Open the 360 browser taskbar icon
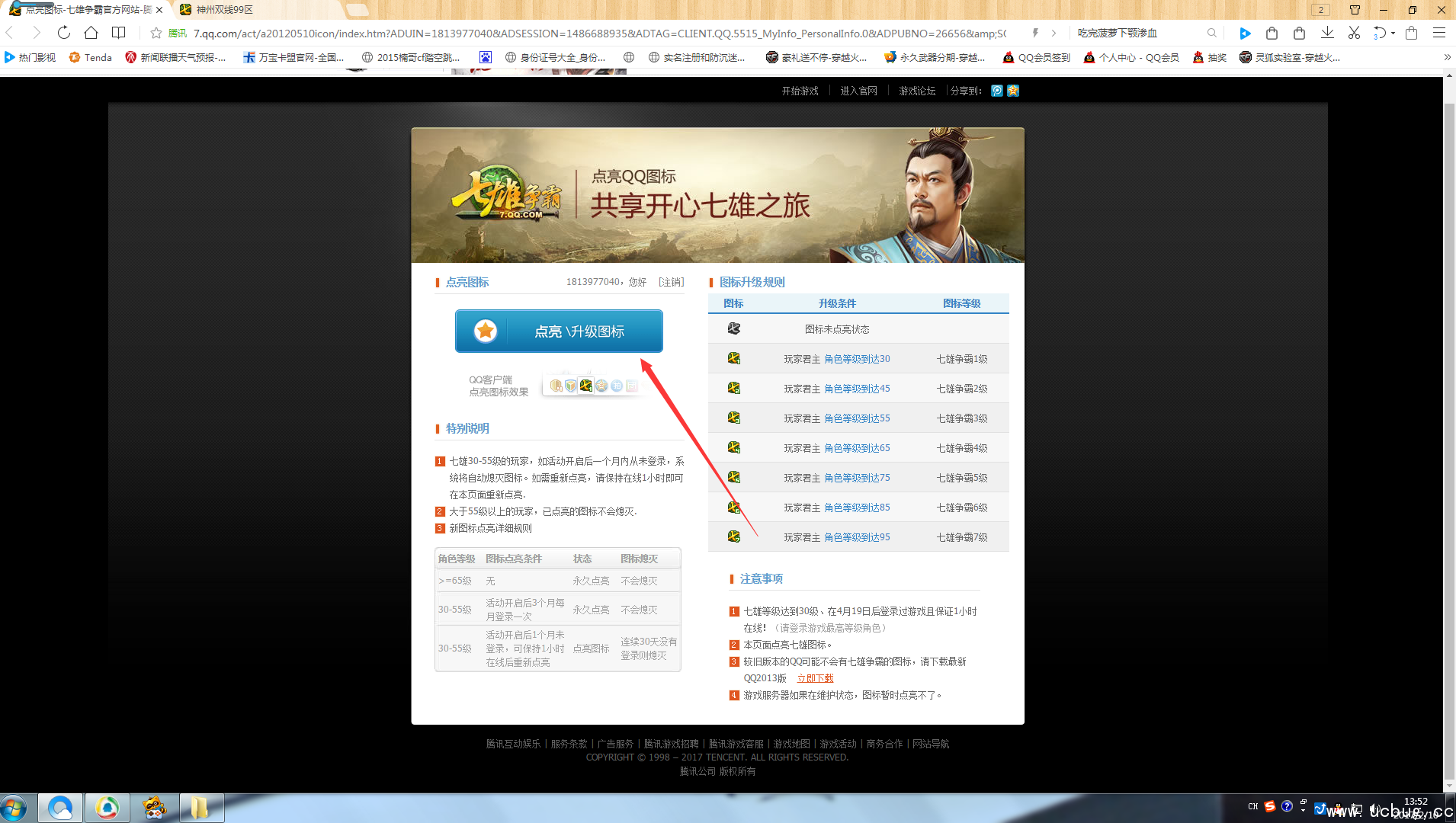 pyautogui.click(x=107, y=808)
